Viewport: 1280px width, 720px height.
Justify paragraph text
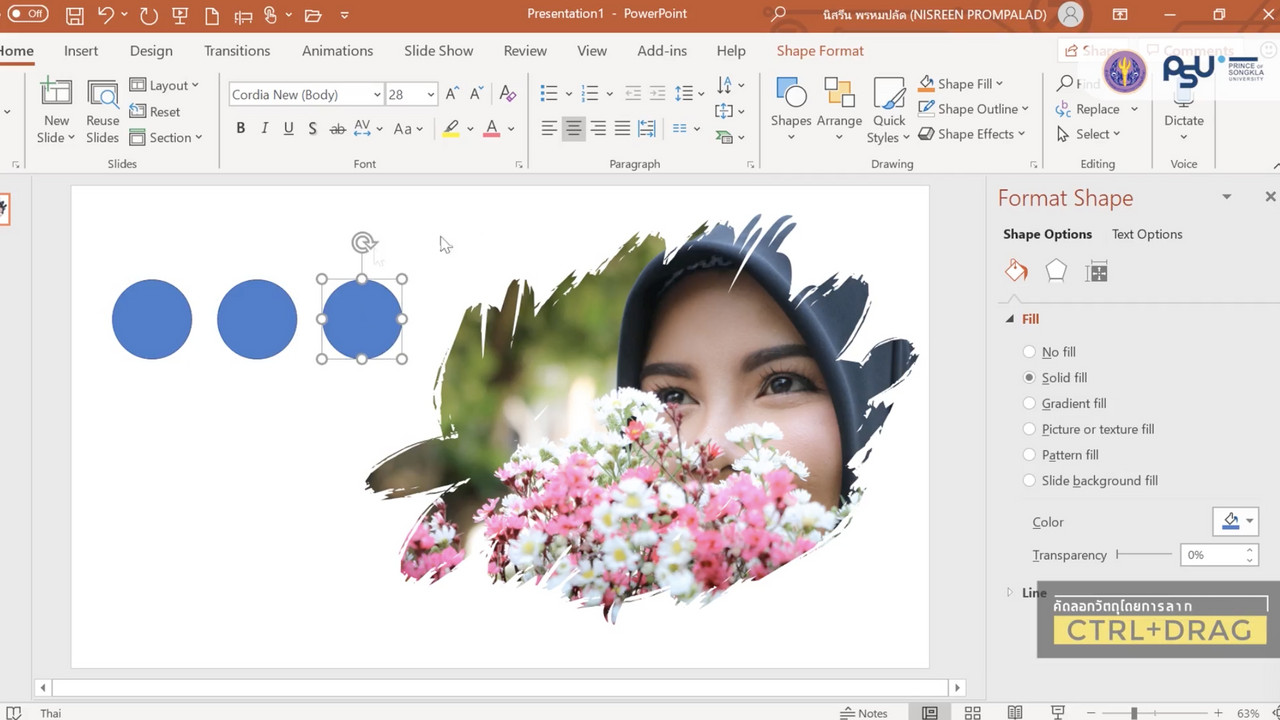click(x=622, y=128)
